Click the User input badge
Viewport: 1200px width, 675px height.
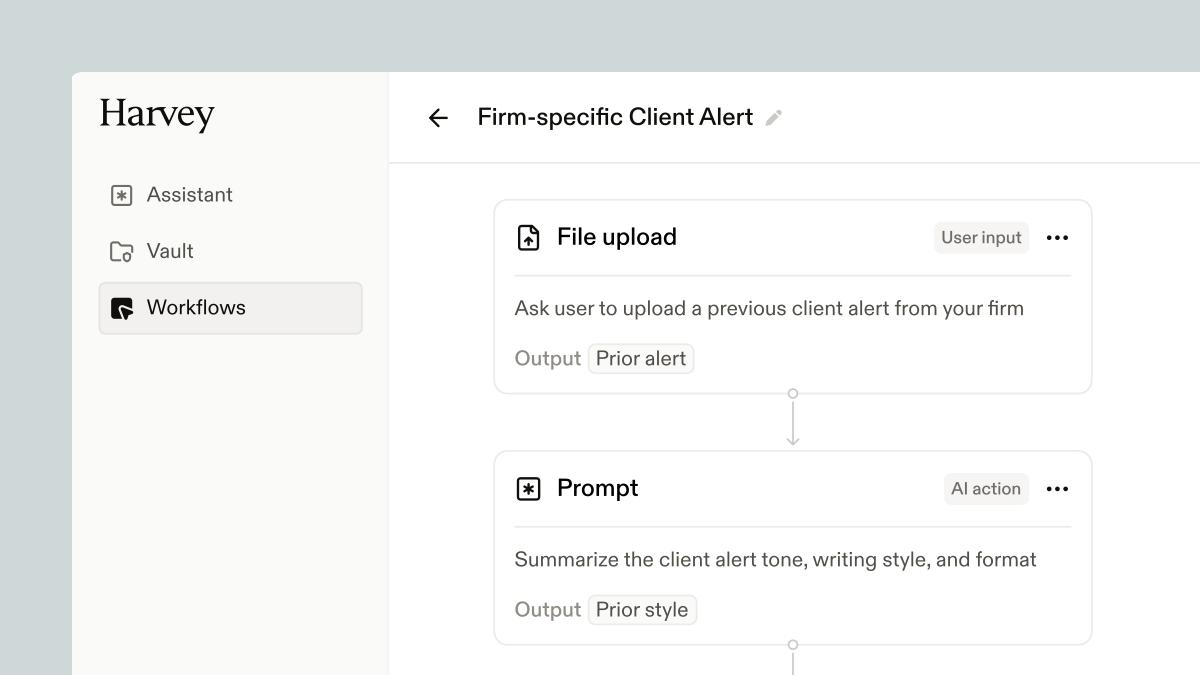point(981,238)
